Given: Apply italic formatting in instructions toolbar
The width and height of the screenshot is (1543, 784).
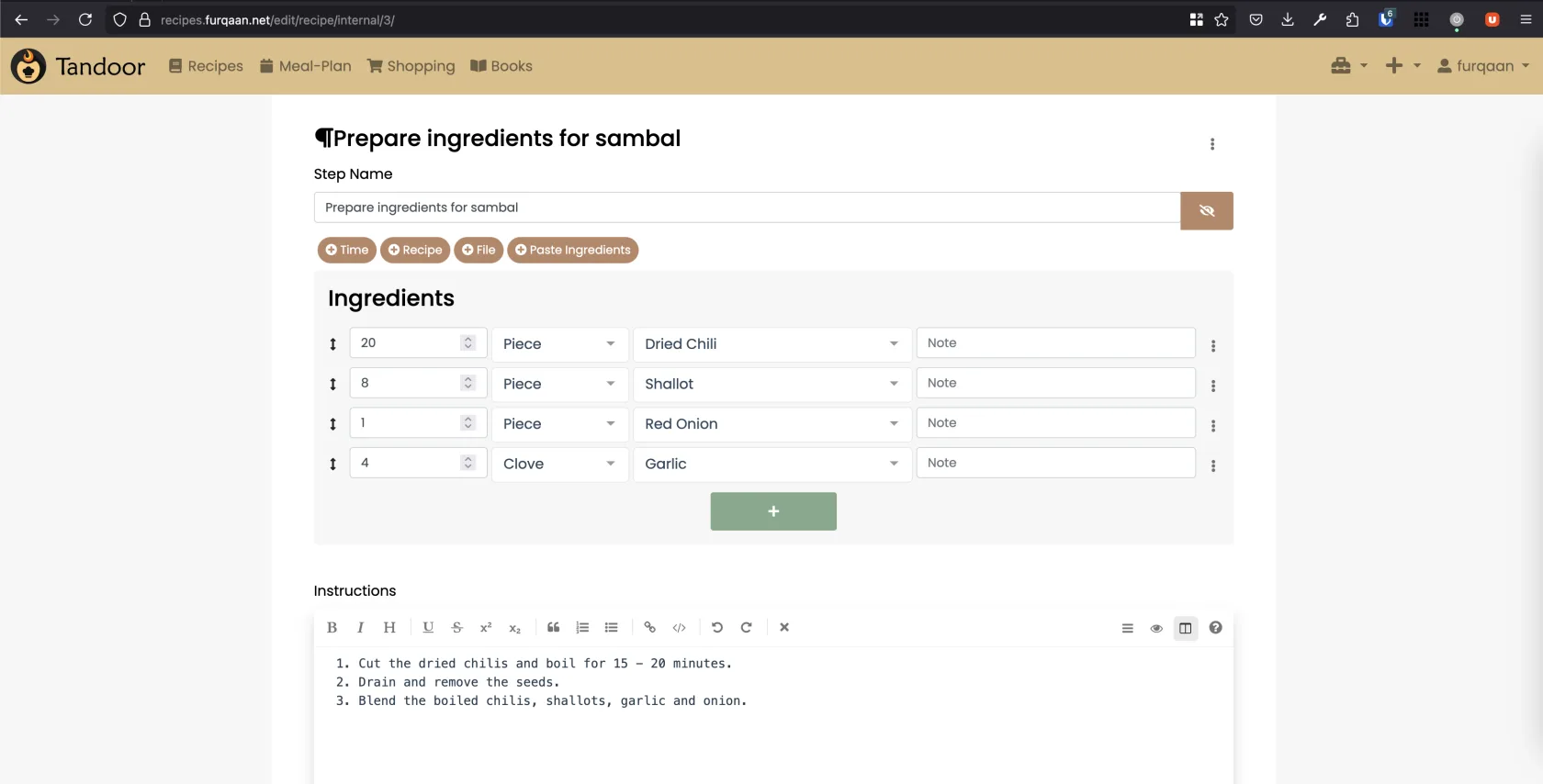Looking at the screenshot, I should point(360,628).
